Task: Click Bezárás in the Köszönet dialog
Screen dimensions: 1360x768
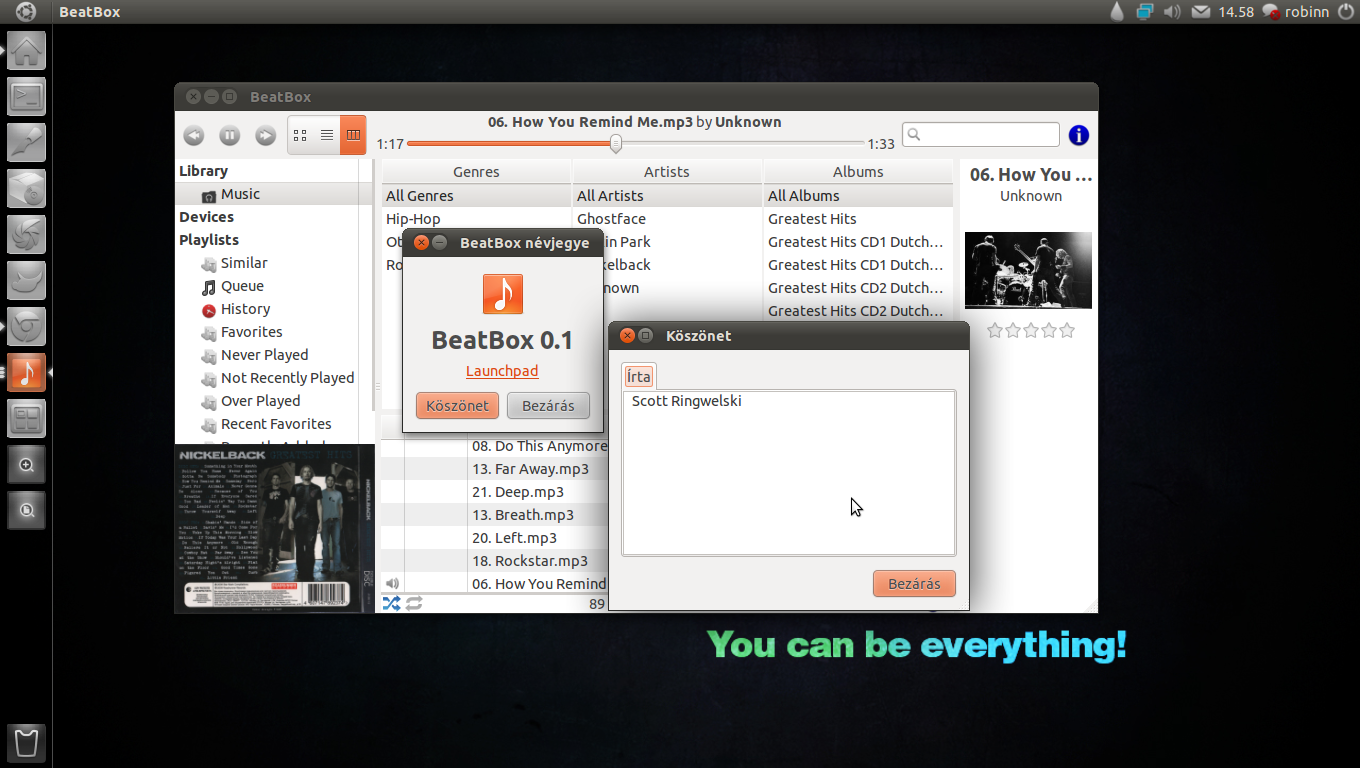Action: click(914, 584)
